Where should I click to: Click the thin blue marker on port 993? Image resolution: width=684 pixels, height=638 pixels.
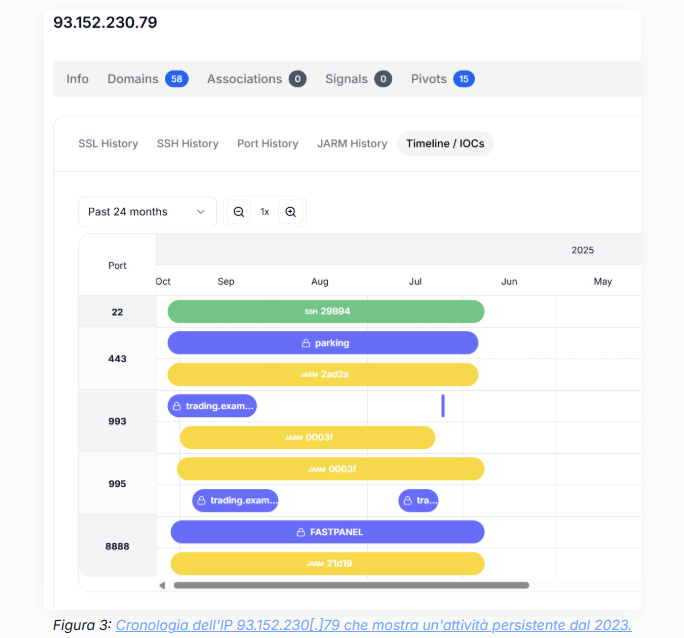coord(443,406)
